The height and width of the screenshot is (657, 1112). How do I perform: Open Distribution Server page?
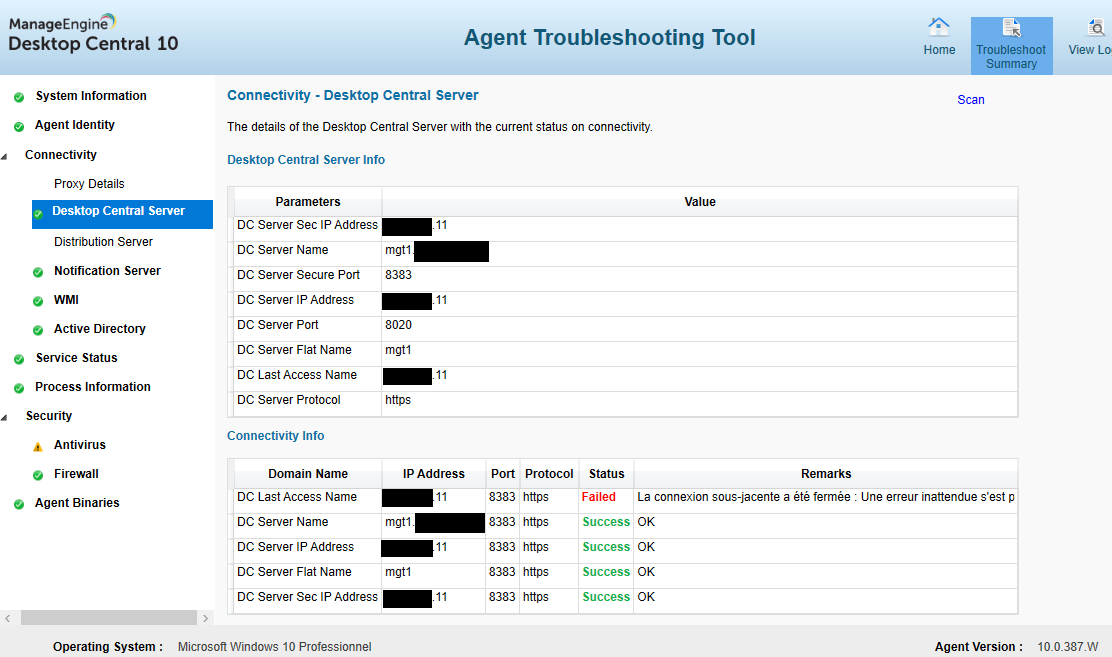coord(103,242)
